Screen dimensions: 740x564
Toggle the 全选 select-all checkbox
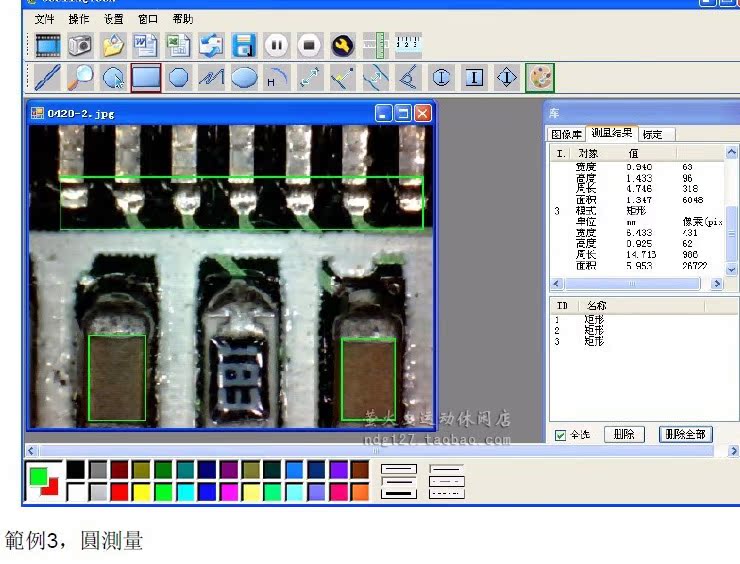pos(560,435)
